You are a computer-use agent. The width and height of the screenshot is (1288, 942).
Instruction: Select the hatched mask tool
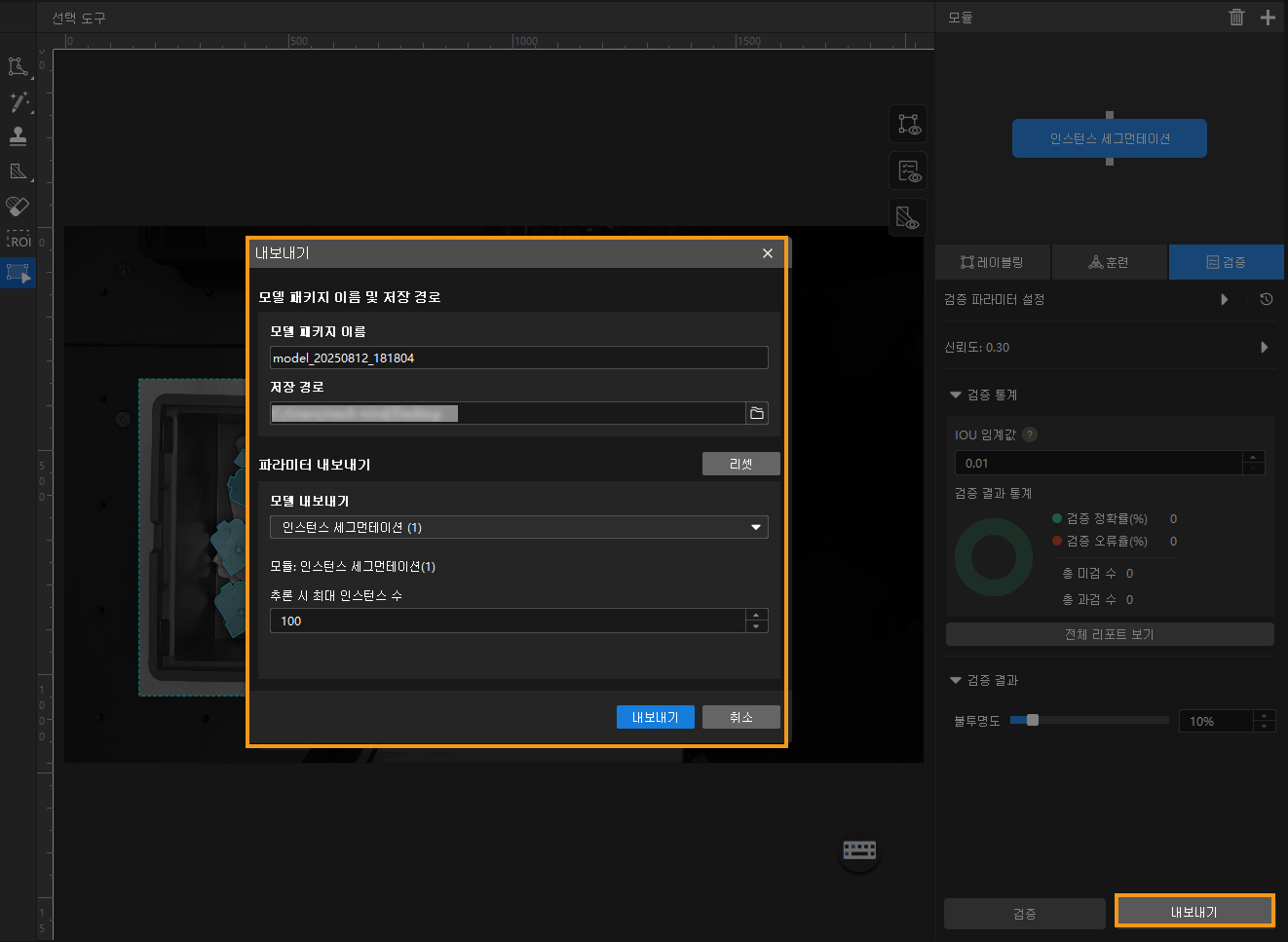pyautogui.click(x=18, y=171)
